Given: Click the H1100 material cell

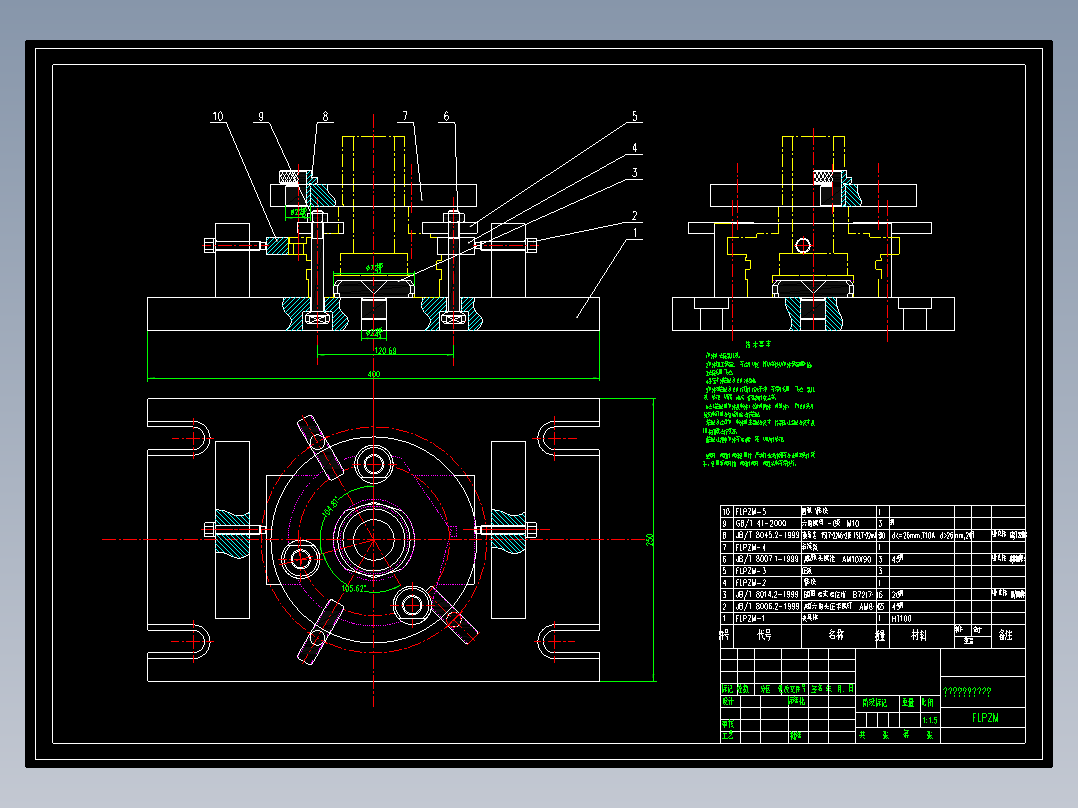Looking at the screenshot, I should pyautogui.click(x=903, y=617).
